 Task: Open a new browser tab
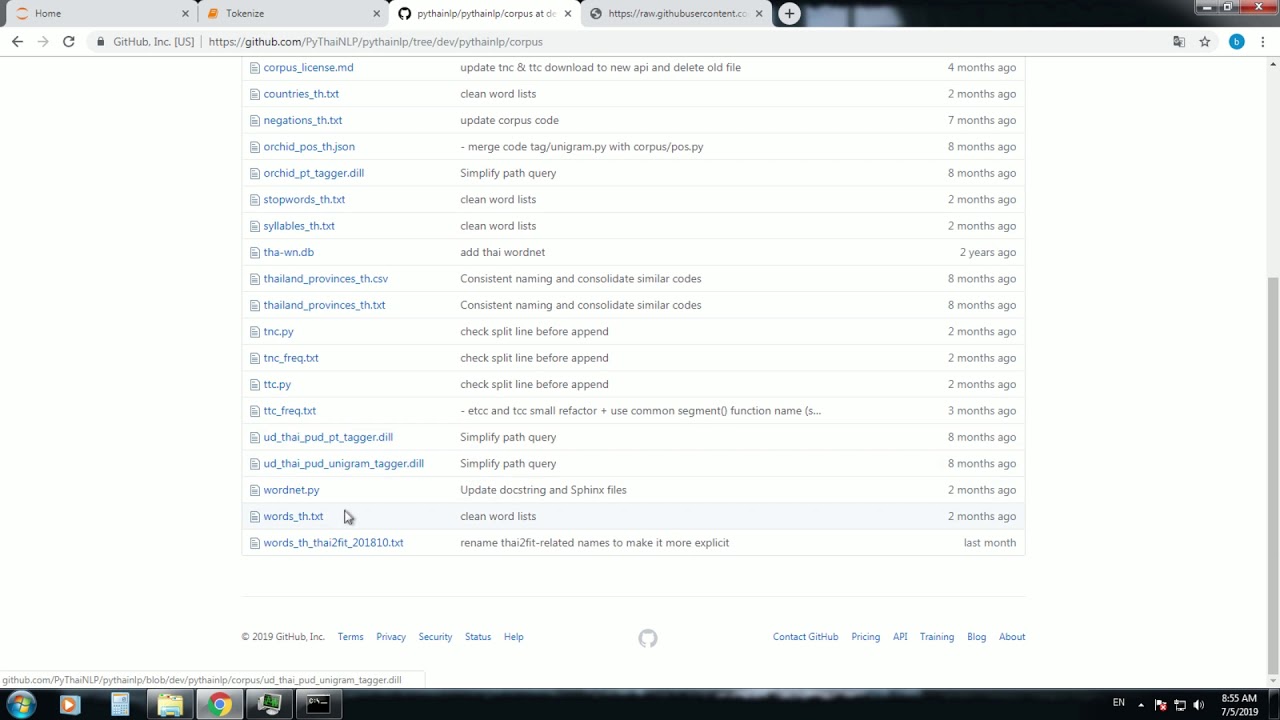click(x=789, y=13)
